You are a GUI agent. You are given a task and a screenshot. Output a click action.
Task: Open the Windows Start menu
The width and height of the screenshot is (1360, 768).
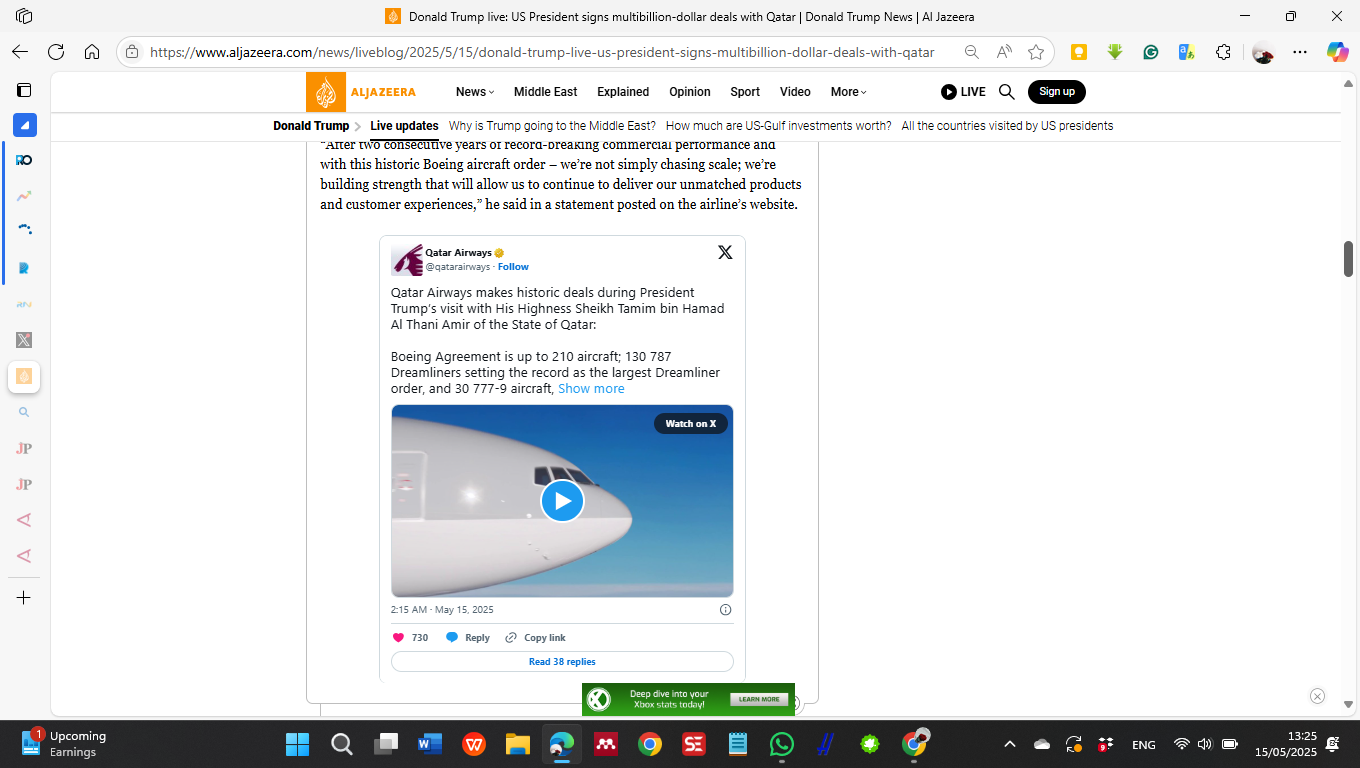click(297, 744)
